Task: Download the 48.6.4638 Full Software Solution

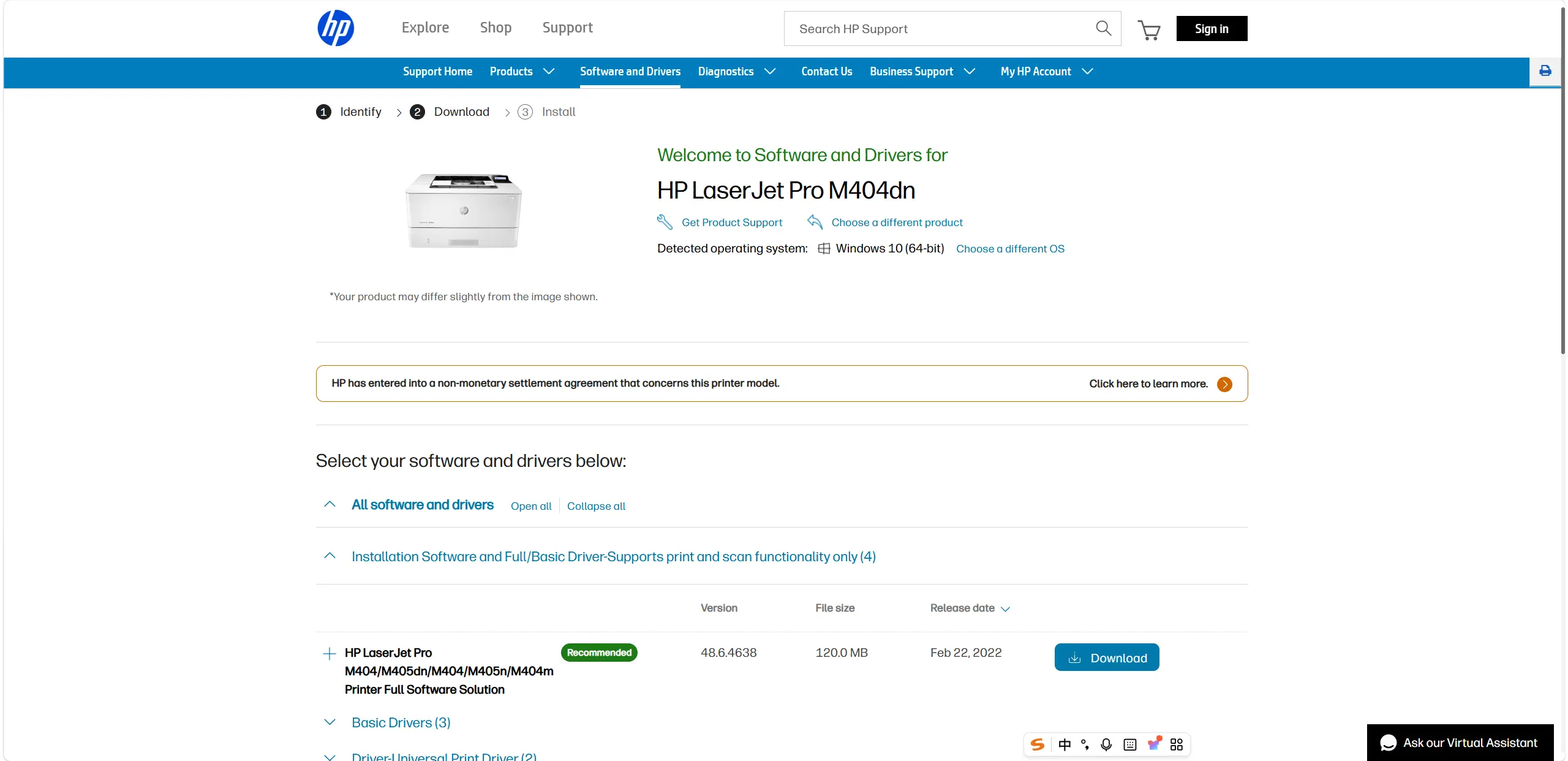Action: (x=1107, y=657)
